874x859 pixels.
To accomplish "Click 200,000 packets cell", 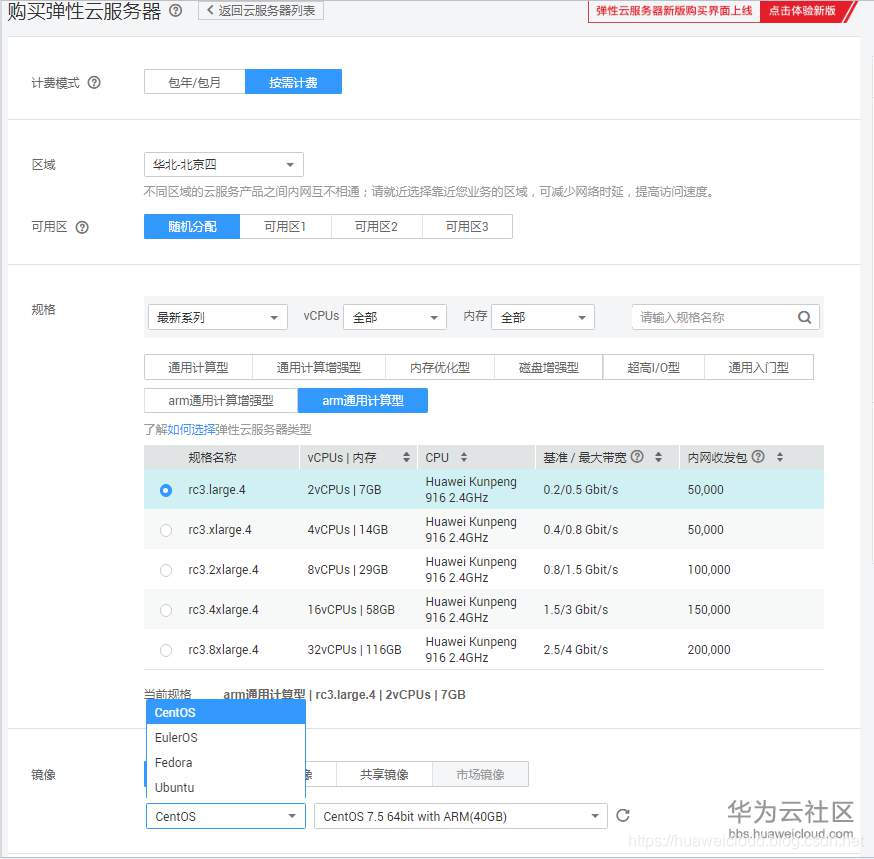I will click(x=708, y=650).
